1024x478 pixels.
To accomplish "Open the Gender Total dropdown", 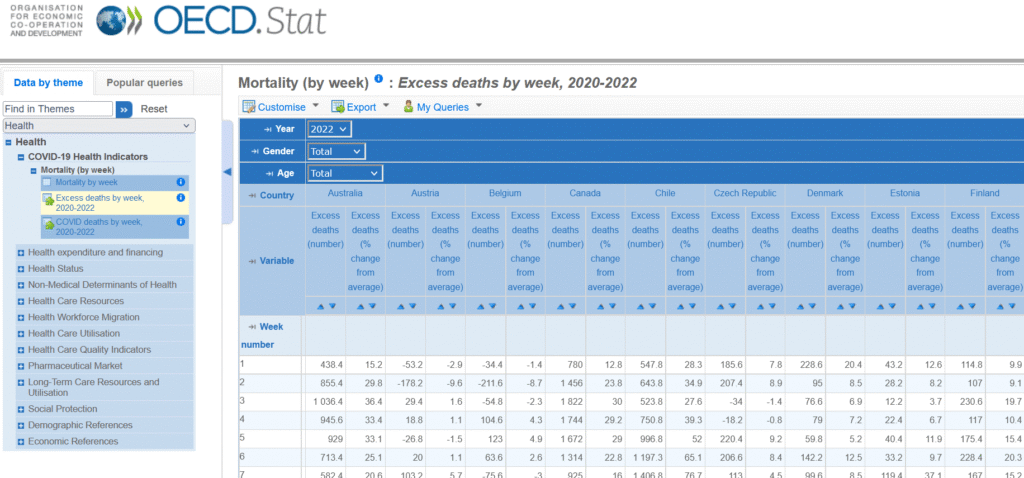I will (336, 151).
